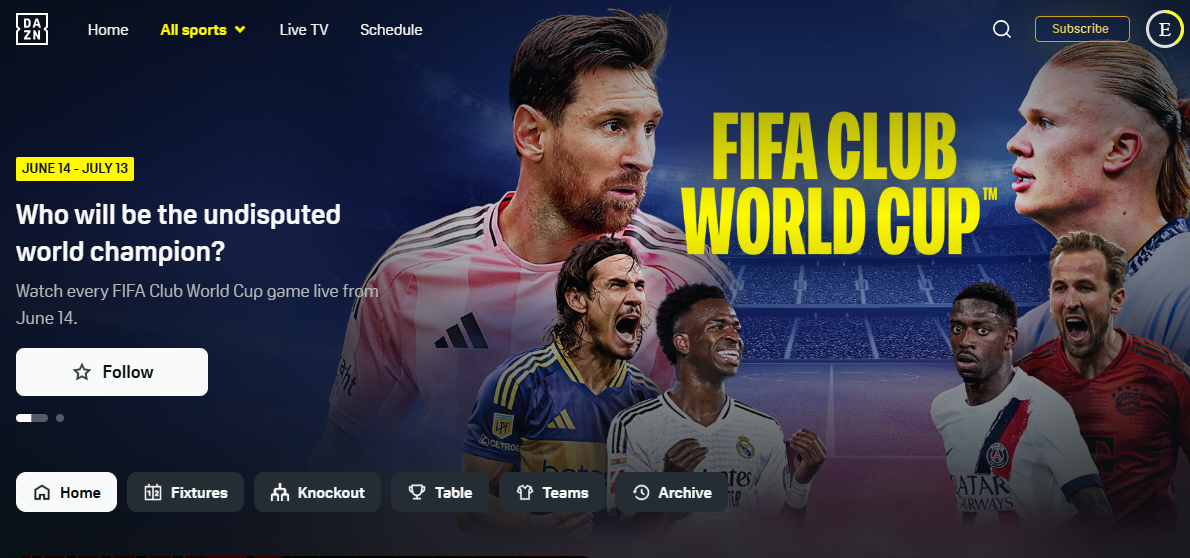Open the Schedule page
This screenshot has height=558, width=1190.
tap(391, 30)
